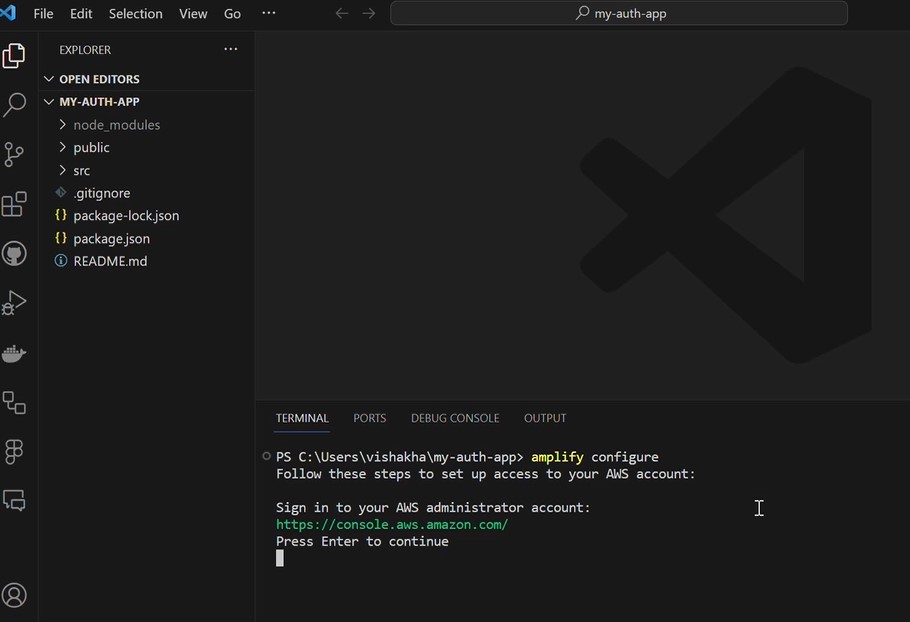Open the File menu
The image size is (910, 622).
click(43, 13)
